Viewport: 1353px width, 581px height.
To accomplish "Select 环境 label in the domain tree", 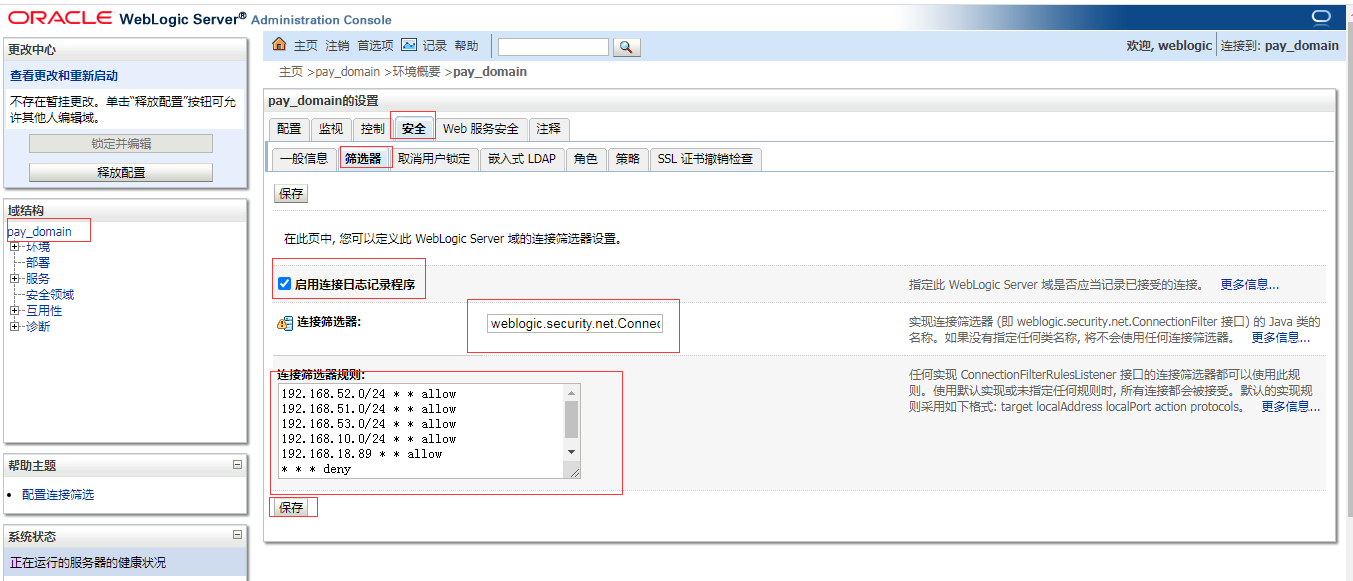I will (38, 246).
